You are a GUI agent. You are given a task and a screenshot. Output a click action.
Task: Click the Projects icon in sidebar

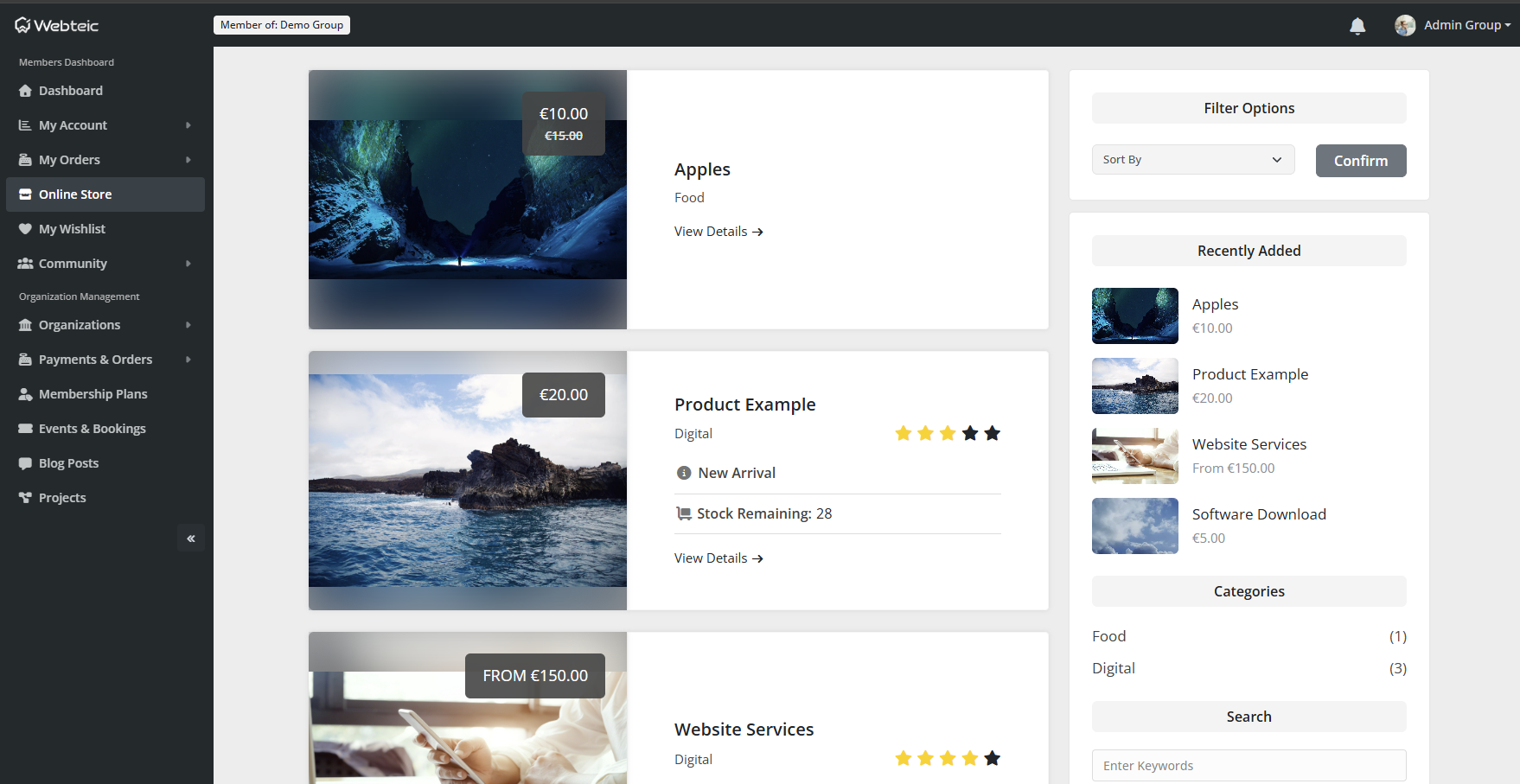click(x=25, y=498)
